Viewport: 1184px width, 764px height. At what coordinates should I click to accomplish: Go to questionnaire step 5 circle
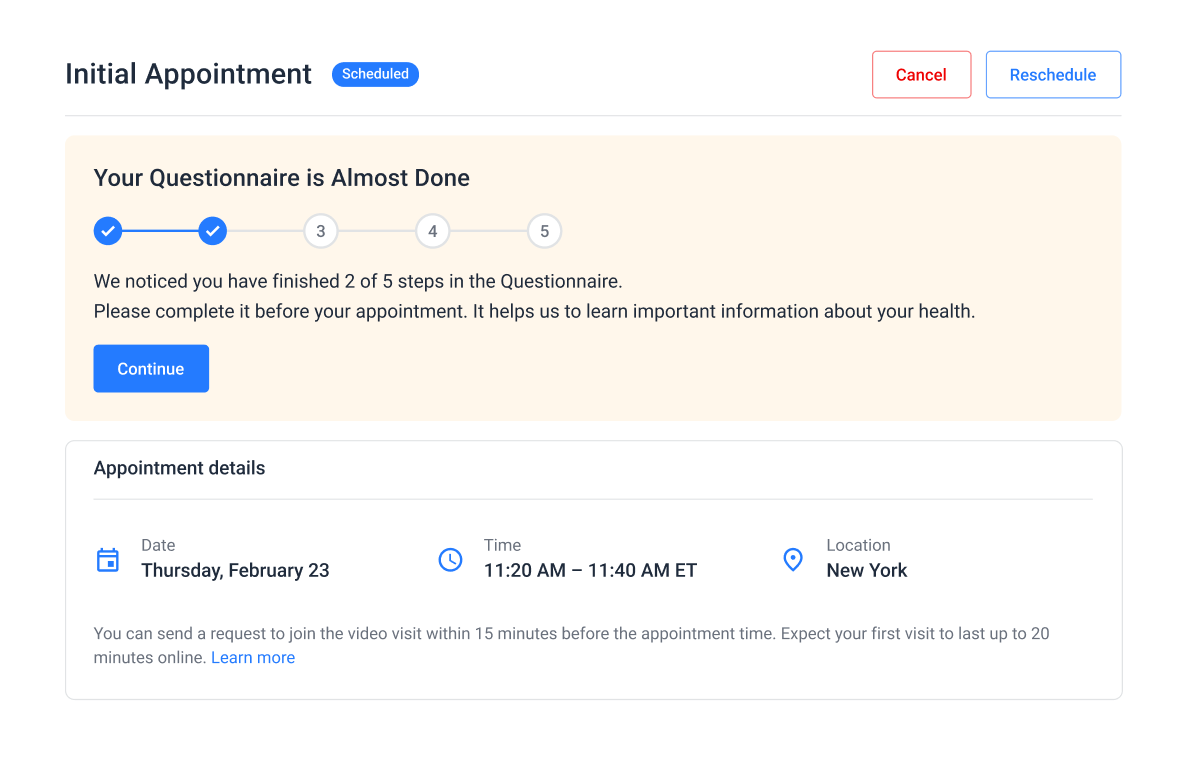click(x=544, y=231)
